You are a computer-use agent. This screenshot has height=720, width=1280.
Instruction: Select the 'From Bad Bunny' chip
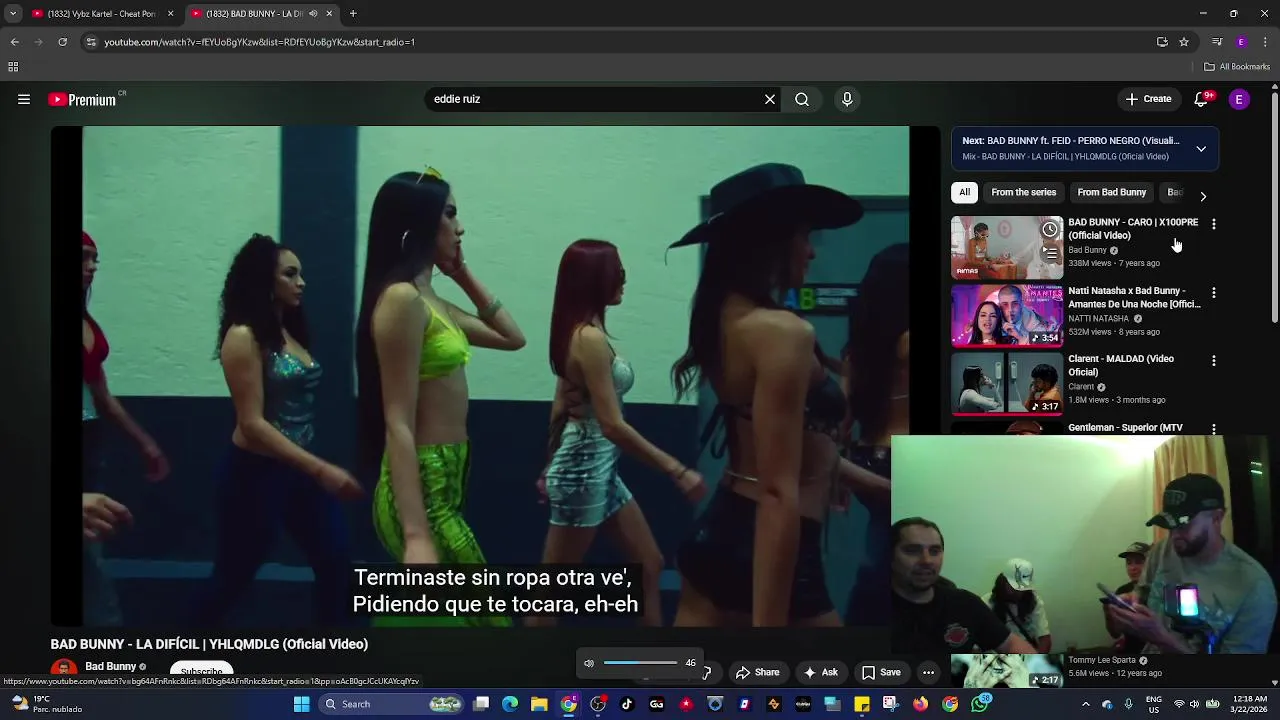click(1111, 192)
